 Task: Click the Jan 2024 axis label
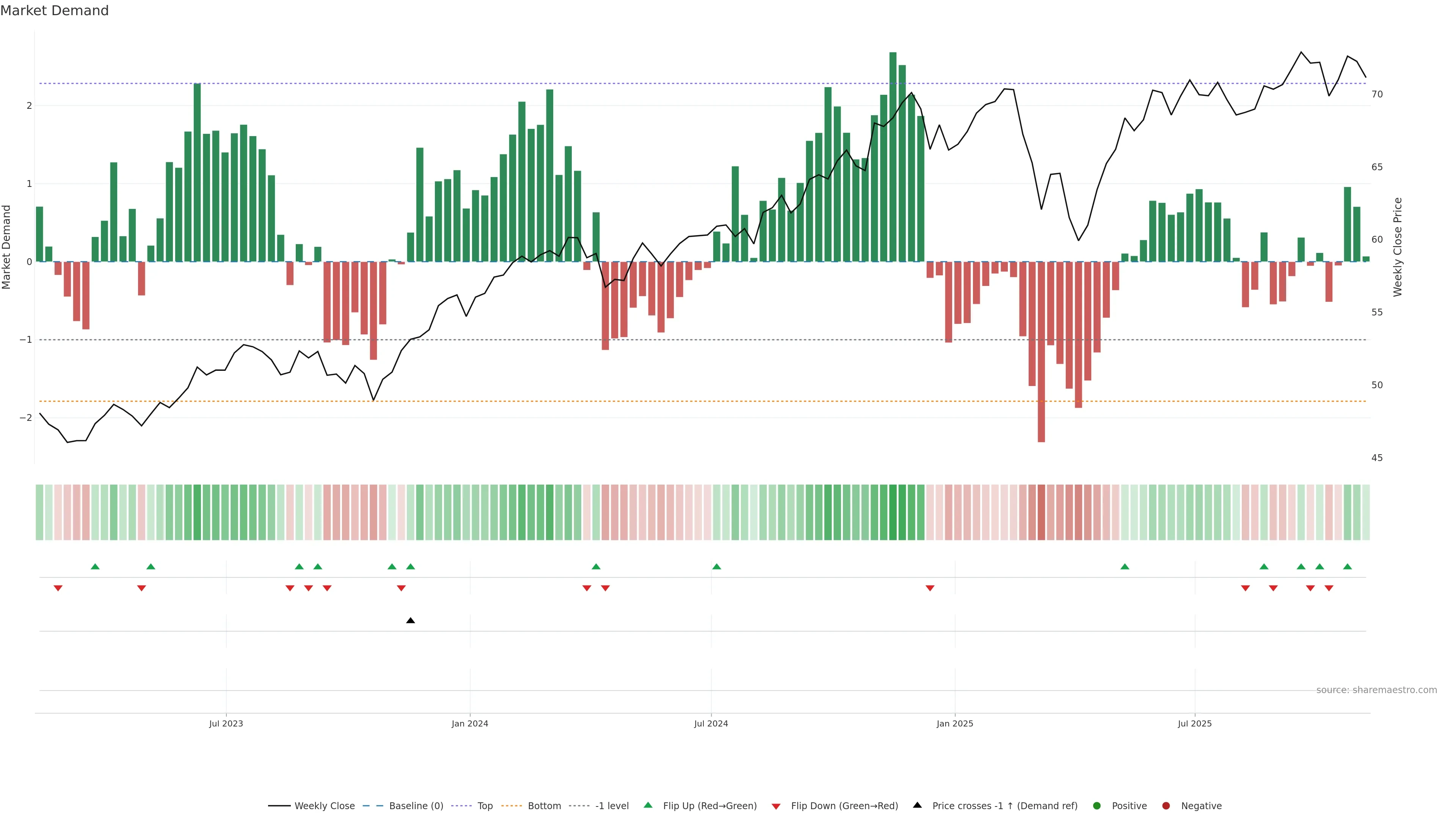470,723
